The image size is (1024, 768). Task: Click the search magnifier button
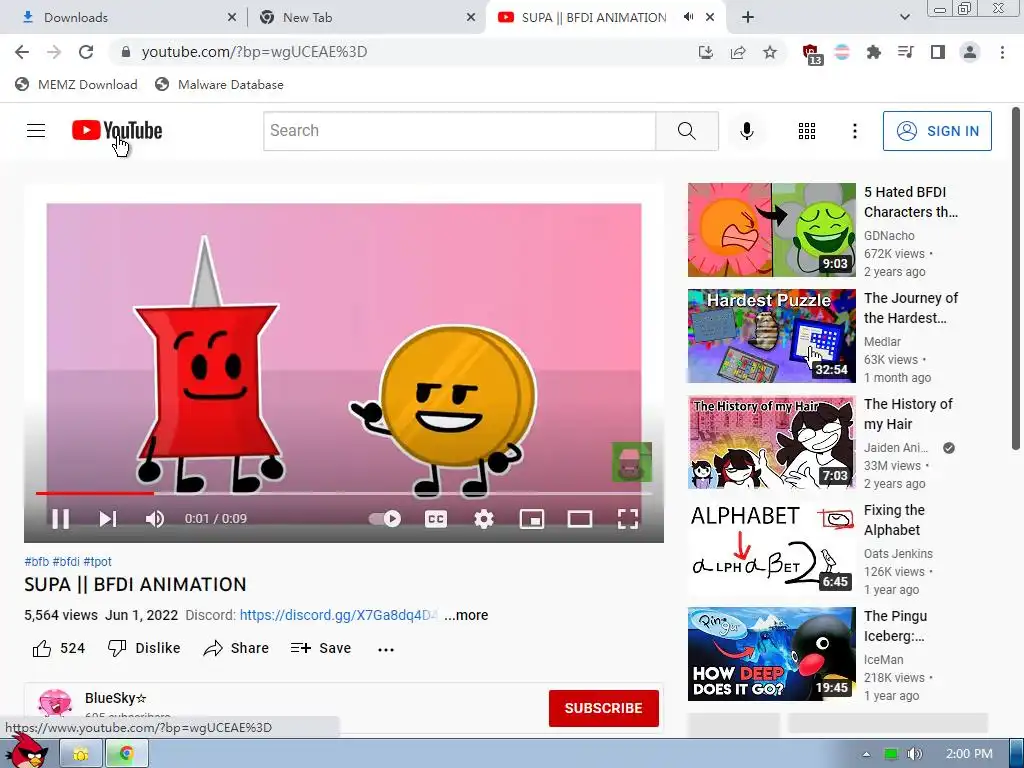686,131
